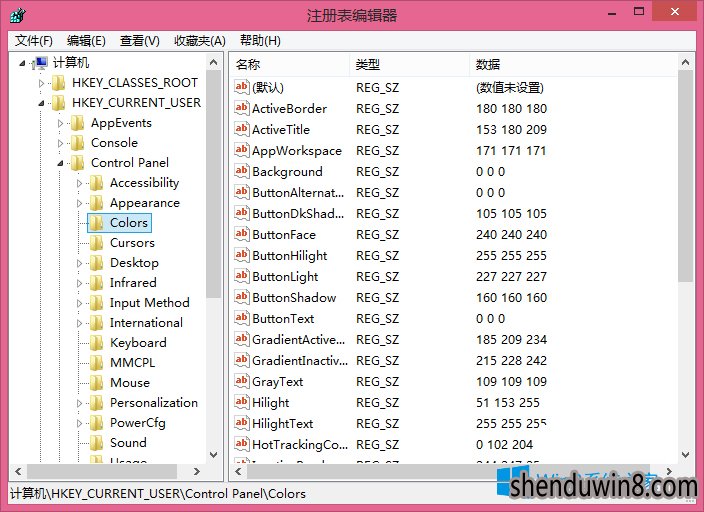Click the ab icon of the Hilight value
704x512 pixels.
242,402
